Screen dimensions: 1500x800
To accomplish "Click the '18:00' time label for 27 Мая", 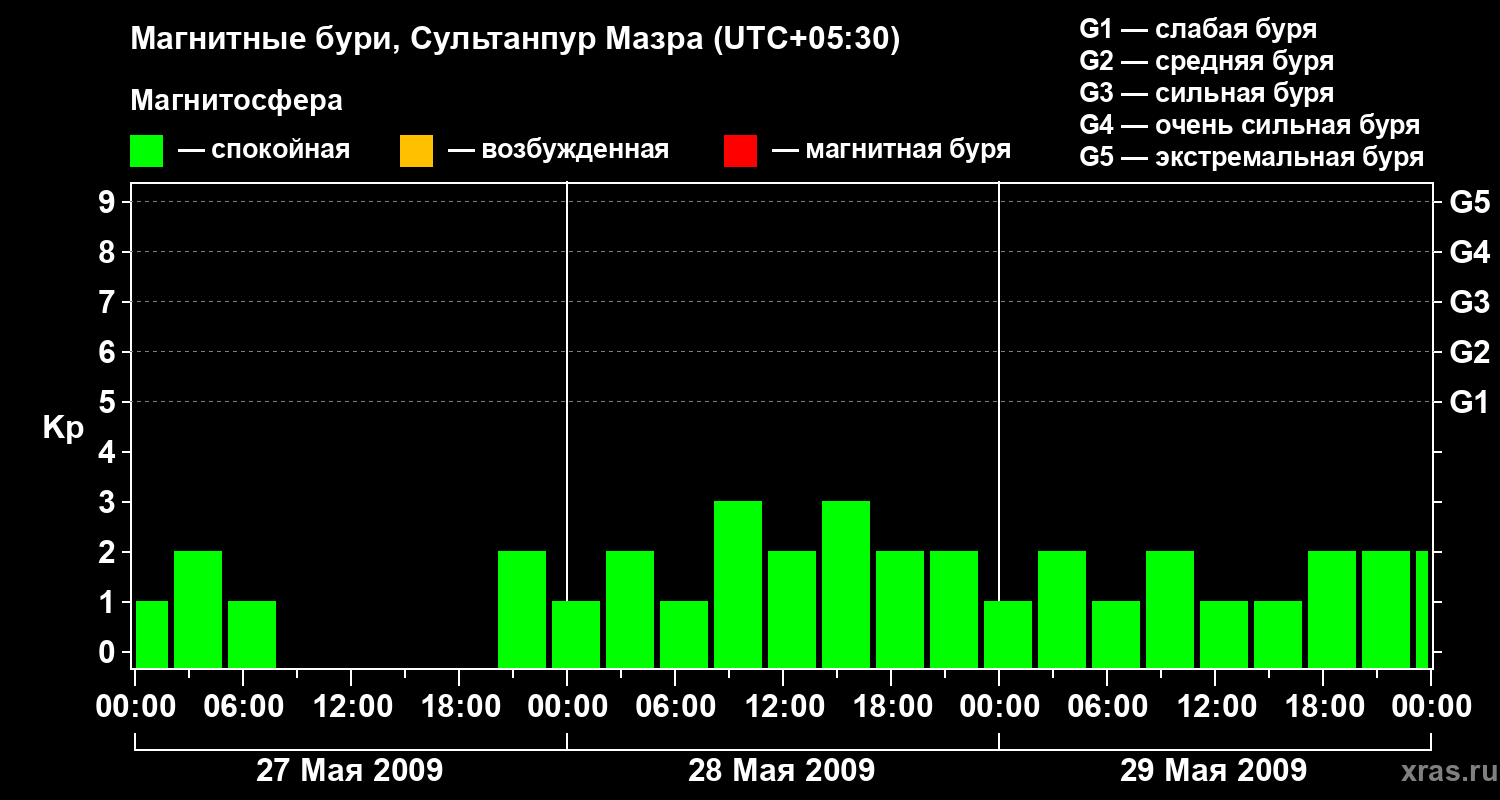I will coord(459,706).
